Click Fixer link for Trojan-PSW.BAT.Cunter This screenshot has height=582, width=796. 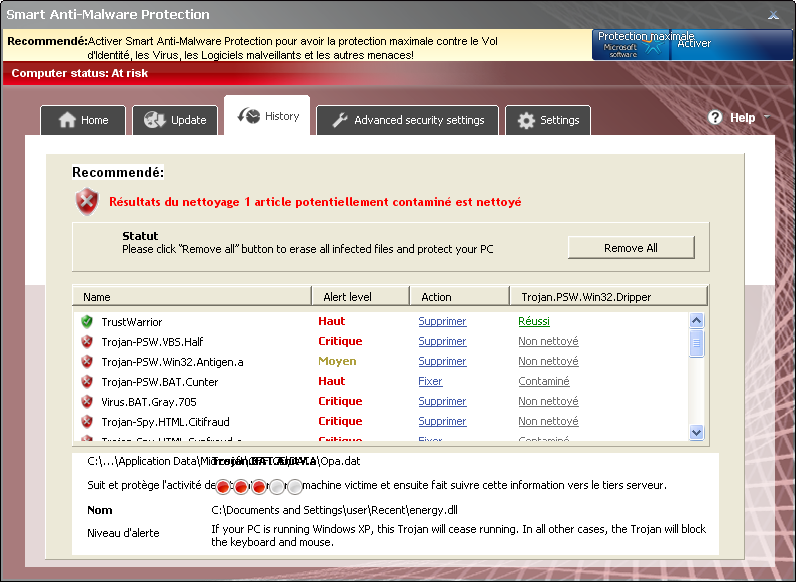click(x=430, y=381)
